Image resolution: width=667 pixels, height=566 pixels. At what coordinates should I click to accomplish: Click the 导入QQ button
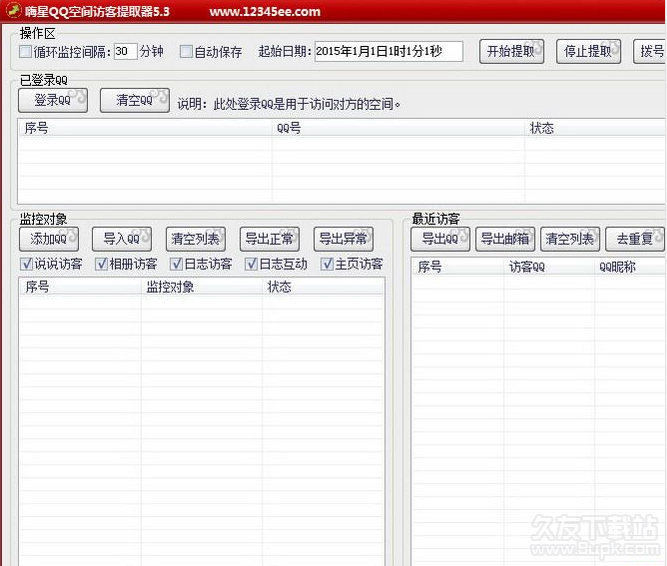[x=122, y=239]
